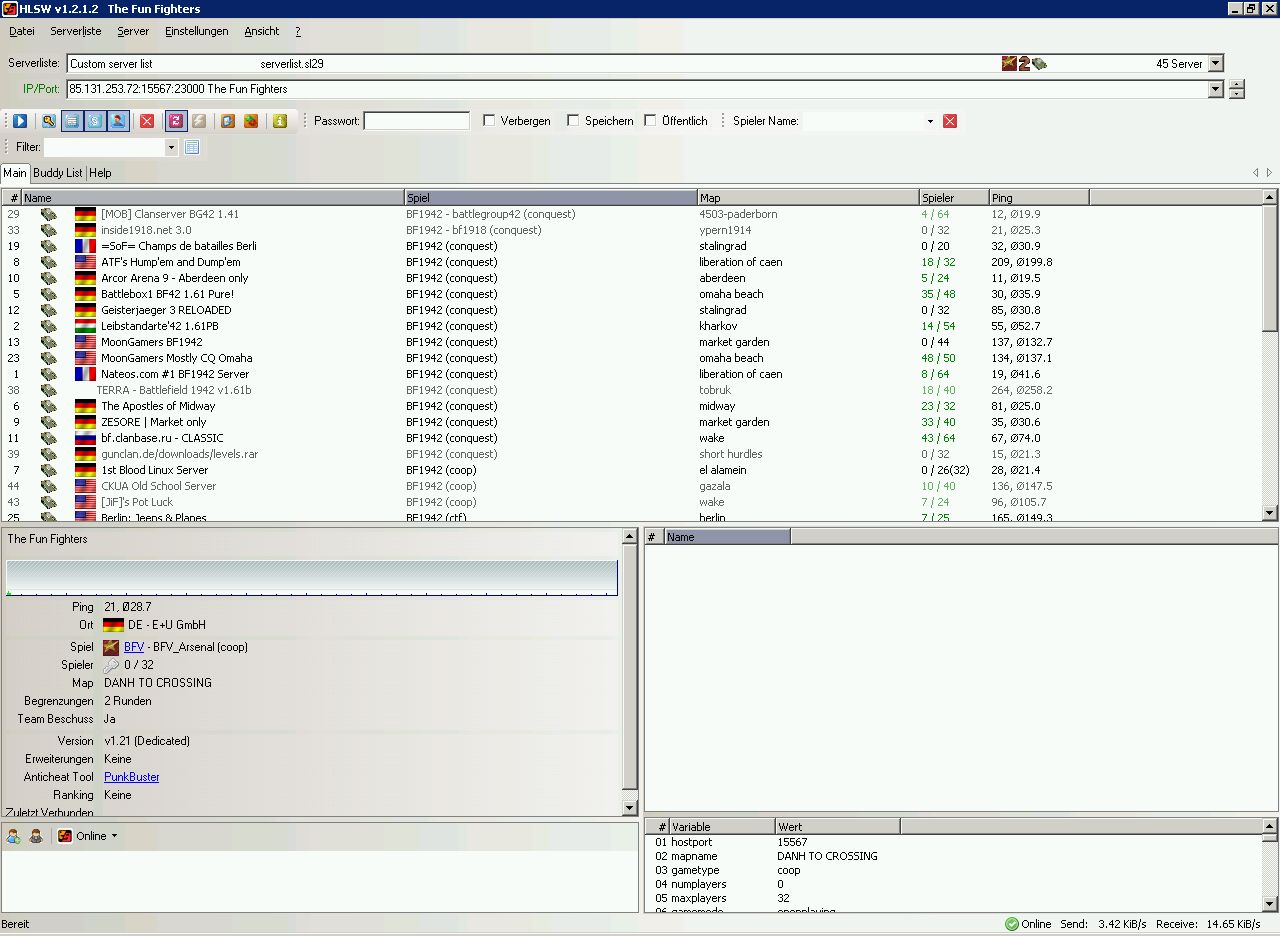The image size is (1280, 936).
Task: Click in the Passwort input field
Action: tap(416, 121)
